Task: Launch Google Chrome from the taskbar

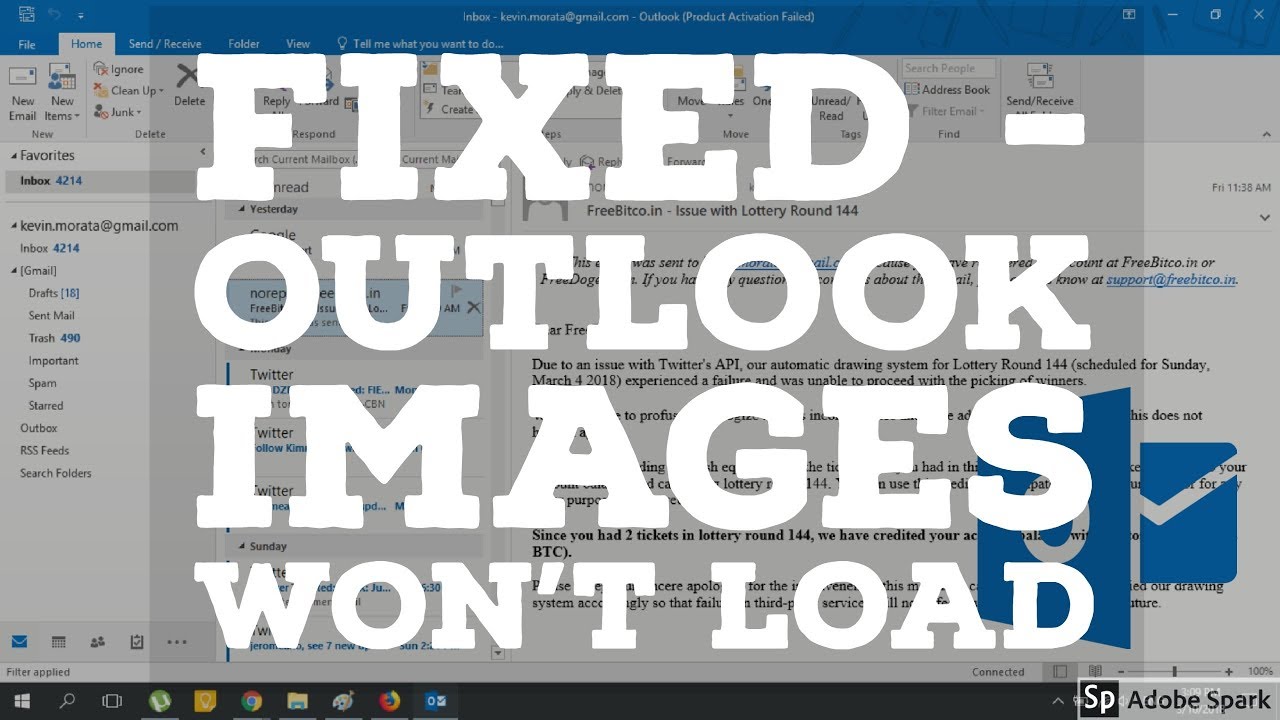Action: (x=251, y=701)
